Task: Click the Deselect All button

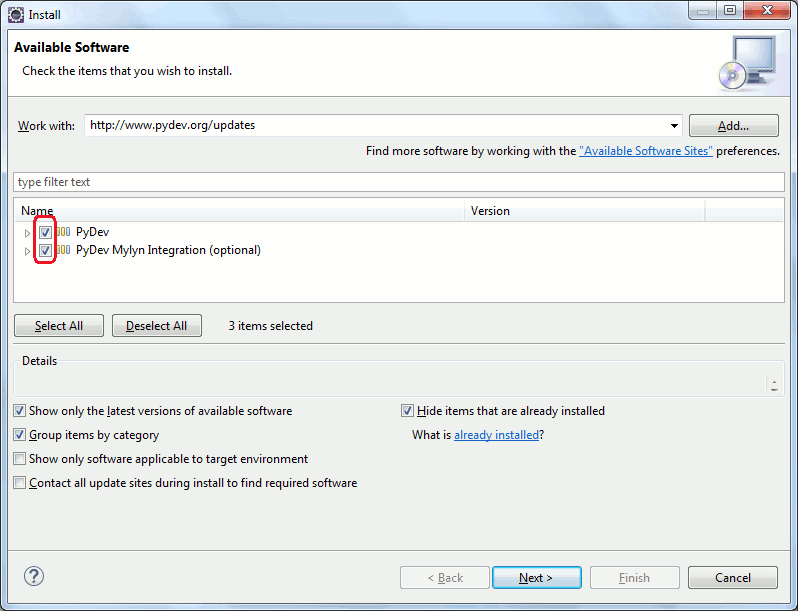Action: pos(157,326)
